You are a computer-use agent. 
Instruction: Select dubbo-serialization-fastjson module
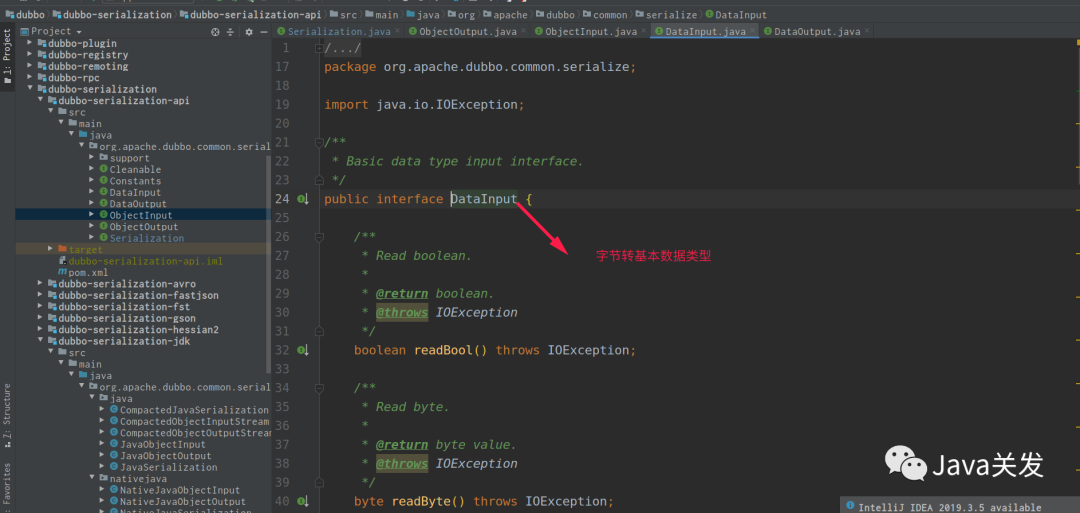click(x=133, y=295)
